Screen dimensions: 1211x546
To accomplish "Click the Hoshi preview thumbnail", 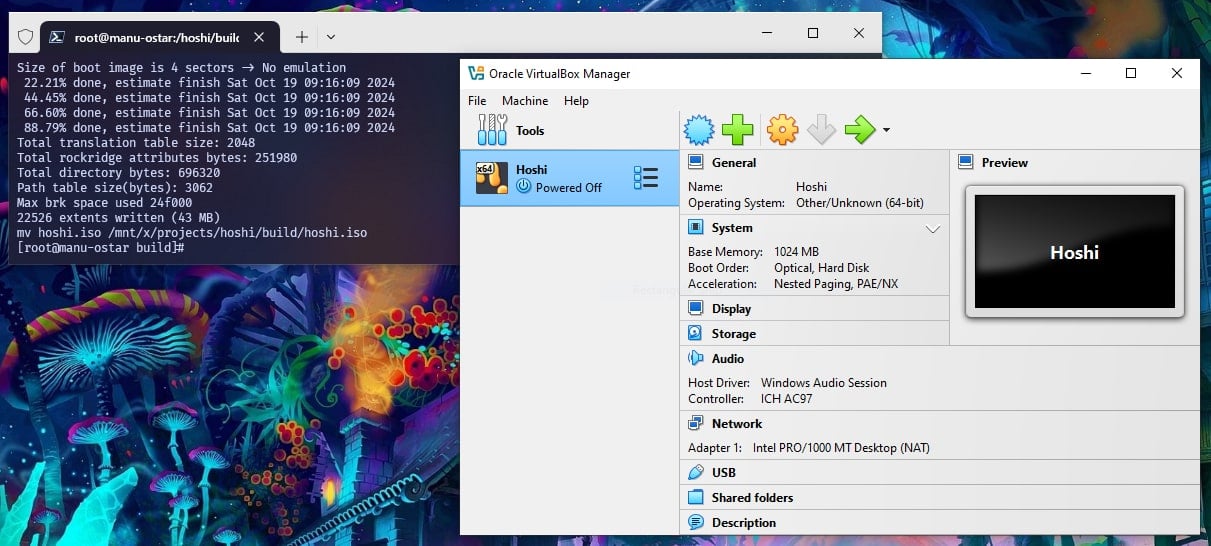I will pos(1075,252).
